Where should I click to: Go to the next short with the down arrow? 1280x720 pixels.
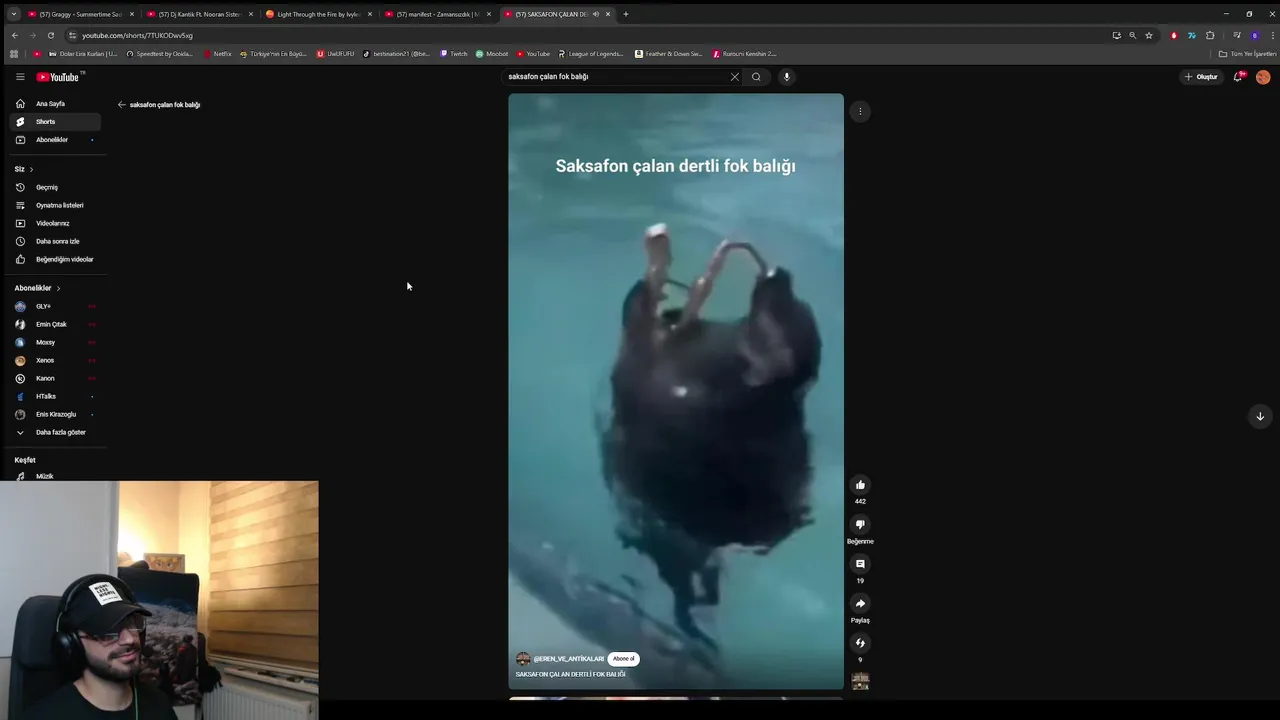coord(1260,416)
